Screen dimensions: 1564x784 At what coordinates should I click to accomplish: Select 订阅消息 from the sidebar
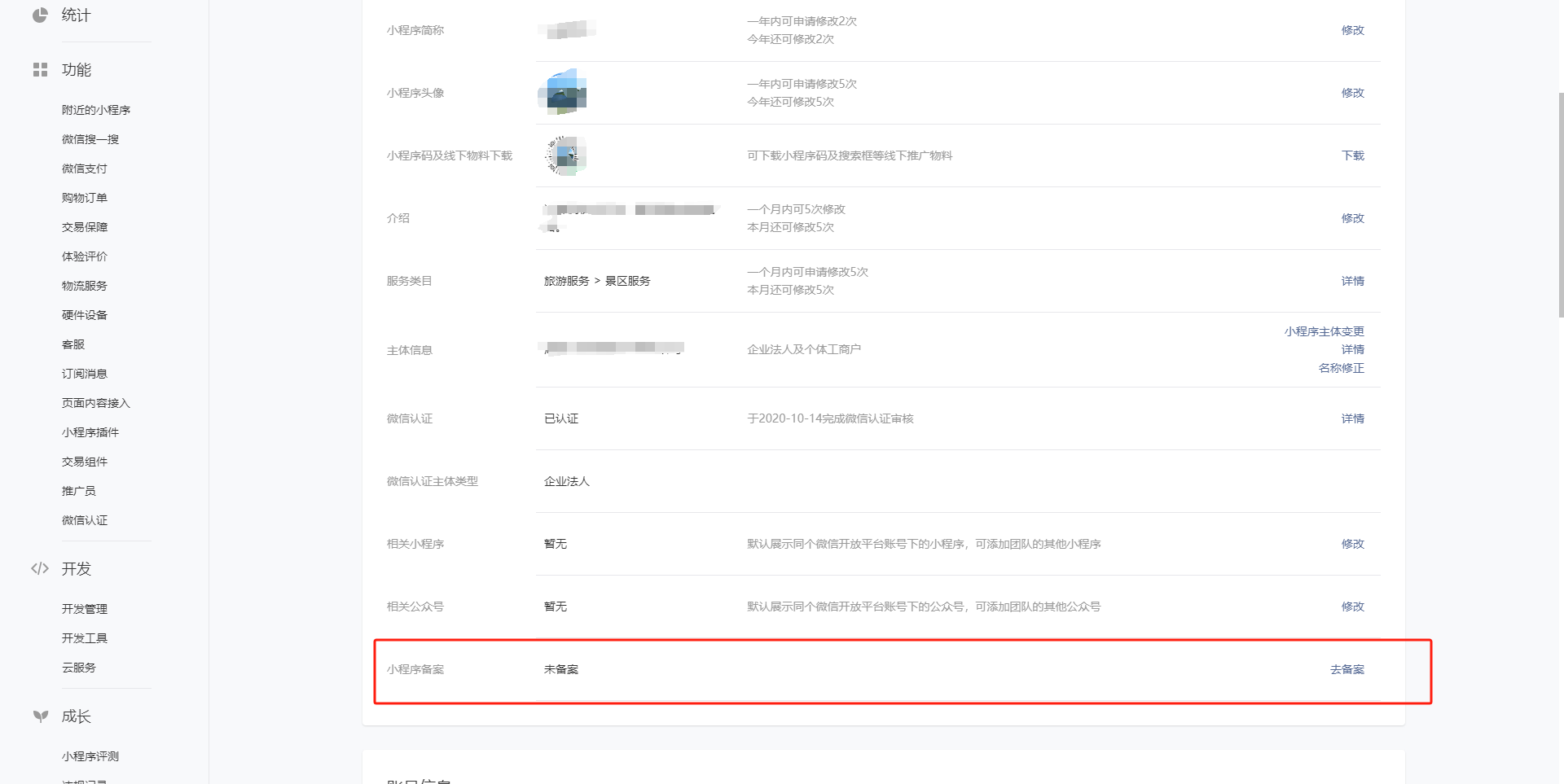(84, 374)
